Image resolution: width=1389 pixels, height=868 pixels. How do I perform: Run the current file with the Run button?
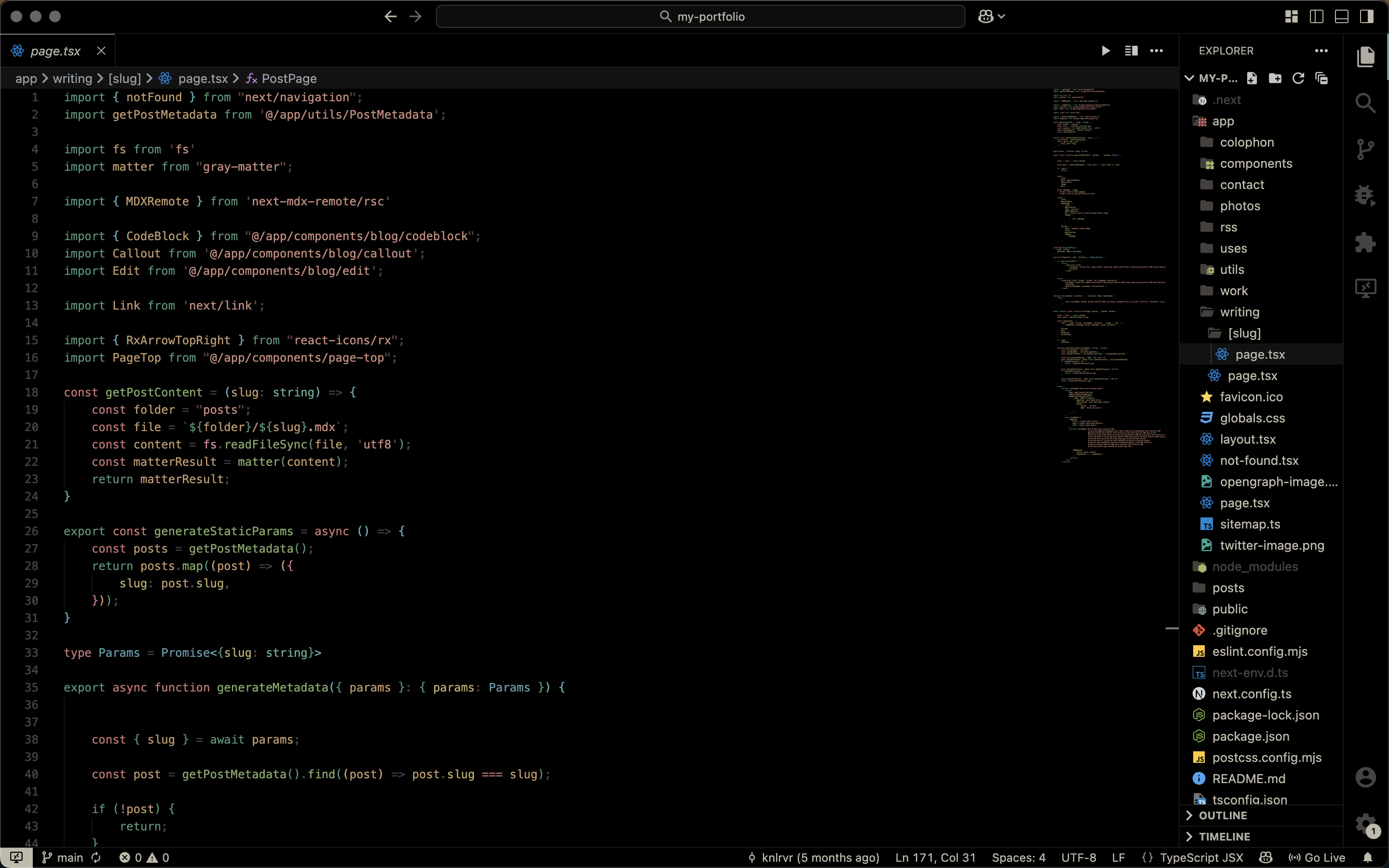point(1105,51)
